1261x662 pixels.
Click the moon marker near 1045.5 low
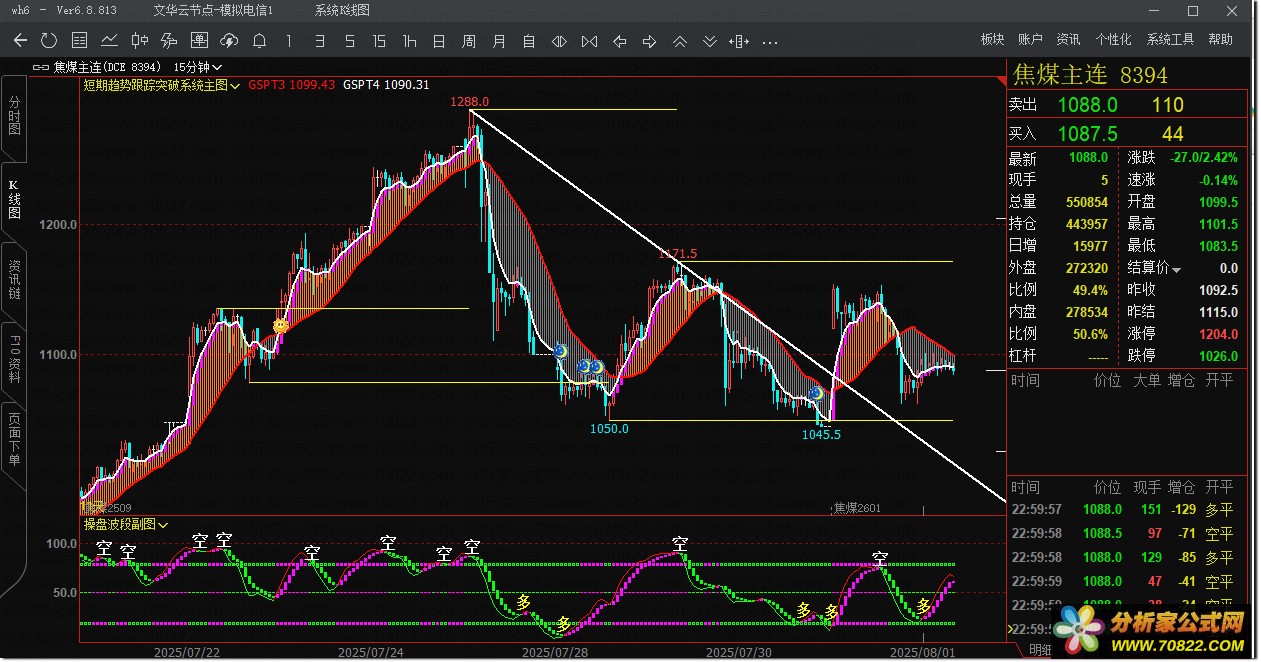[x=817, y=394]
